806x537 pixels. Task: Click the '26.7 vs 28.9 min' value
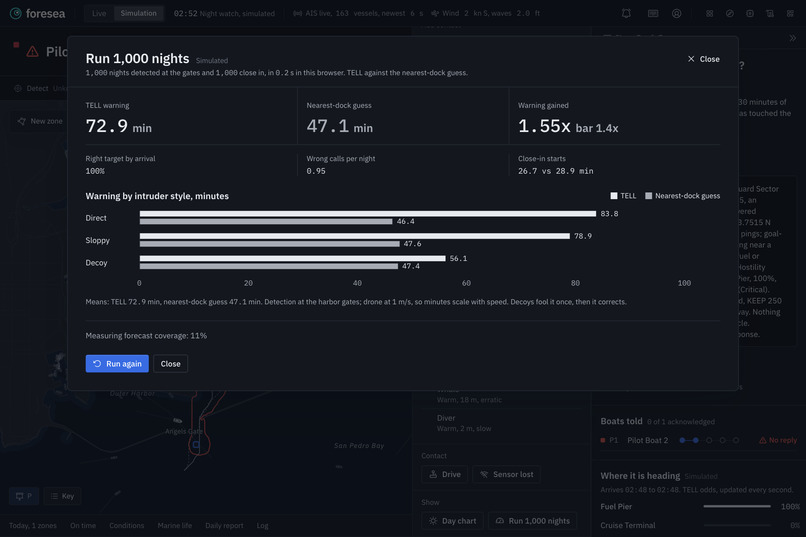pos(556,171)
